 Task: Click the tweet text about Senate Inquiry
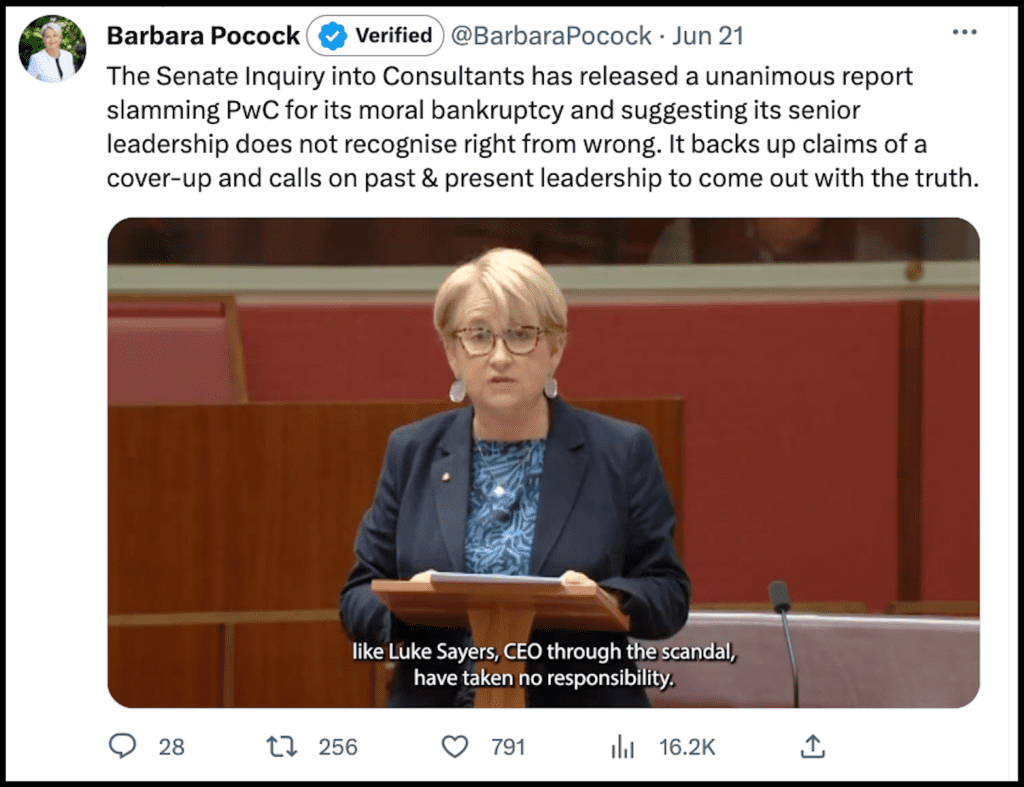click(543, 127)
